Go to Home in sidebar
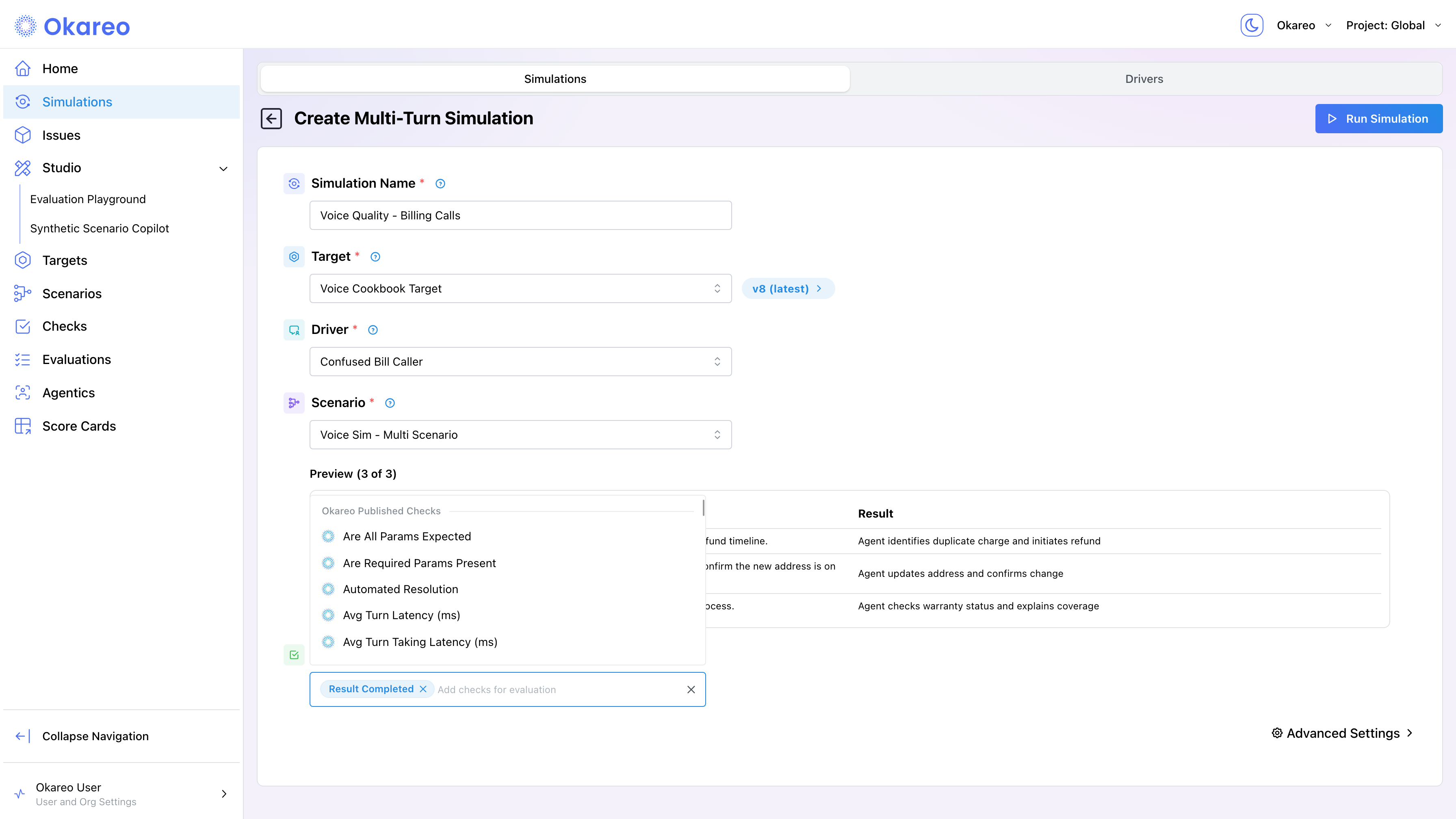Image resolution: width=1456 pixels, height=819 pixels. point(121,68)
